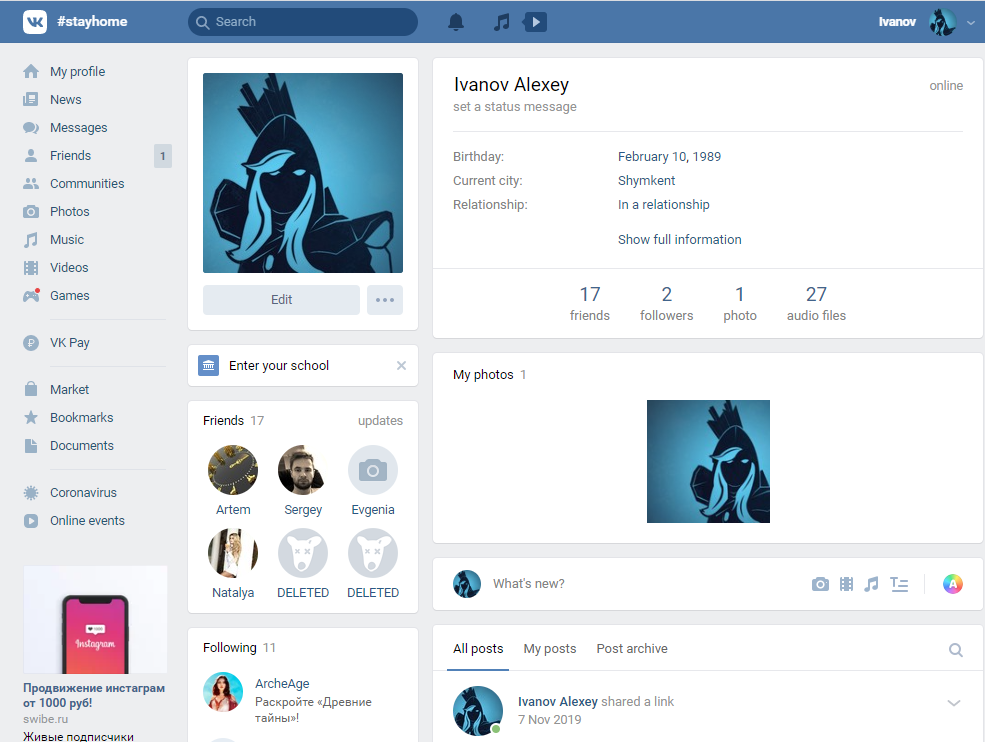Open Messages in sidebar
Screen dimensions: 985x742
point(79,128)
